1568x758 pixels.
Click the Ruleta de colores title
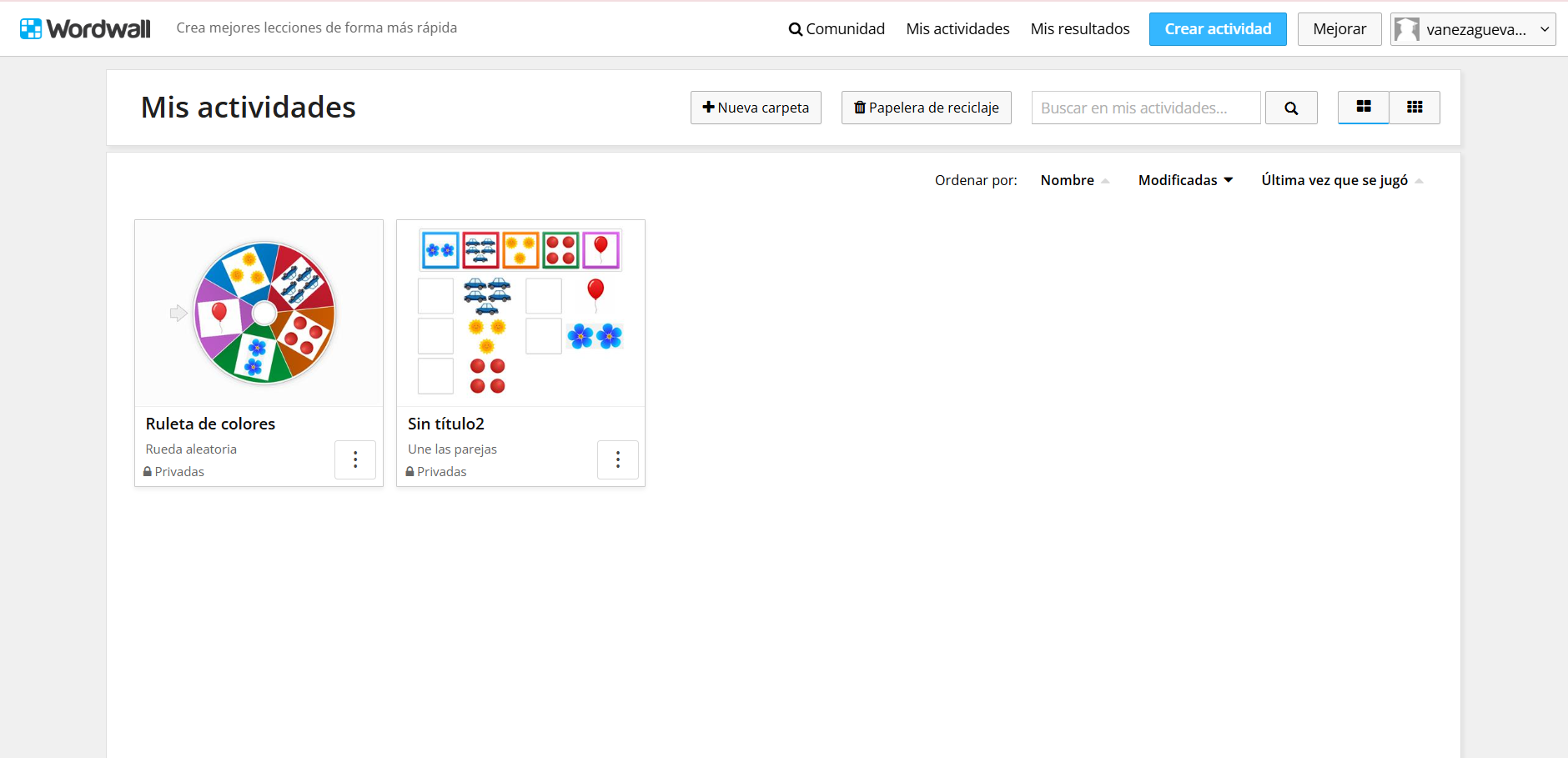point(210,424)
